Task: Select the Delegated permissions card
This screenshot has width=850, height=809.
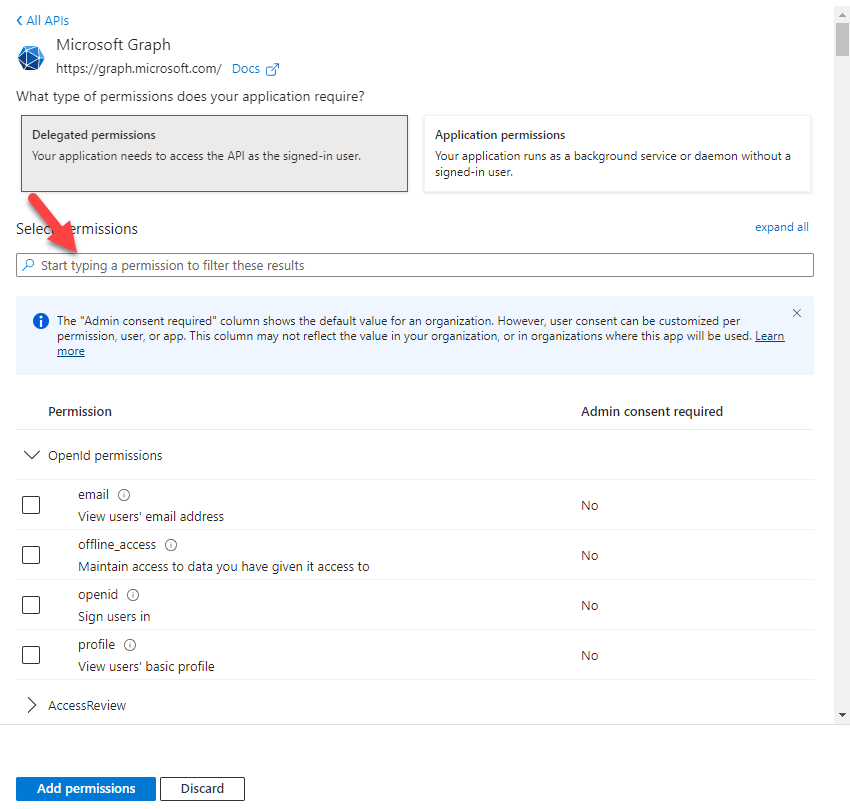Action: pos(214,153)
